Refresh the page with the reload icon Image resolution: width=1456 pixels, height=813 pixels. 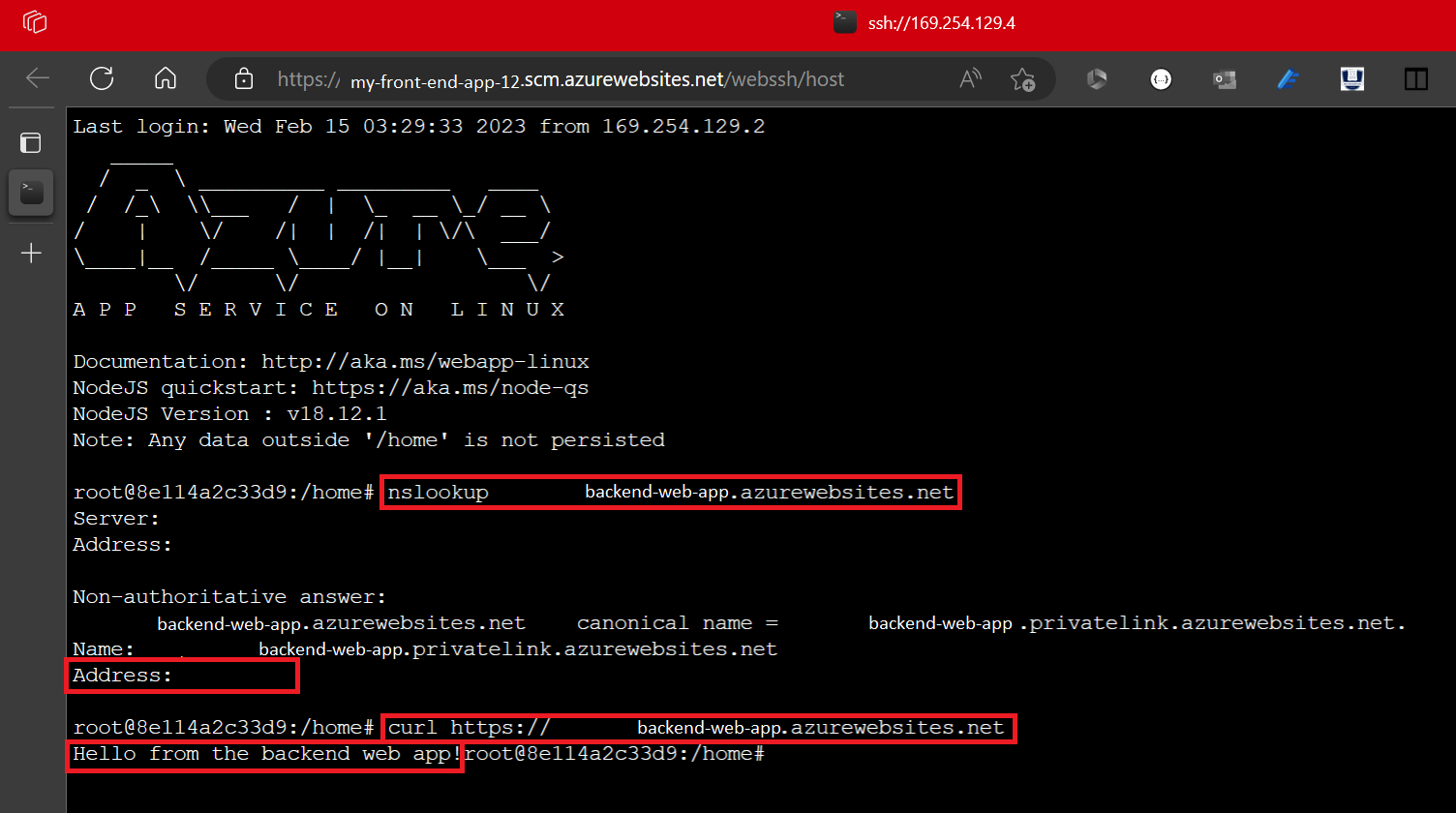click(101, 79)
